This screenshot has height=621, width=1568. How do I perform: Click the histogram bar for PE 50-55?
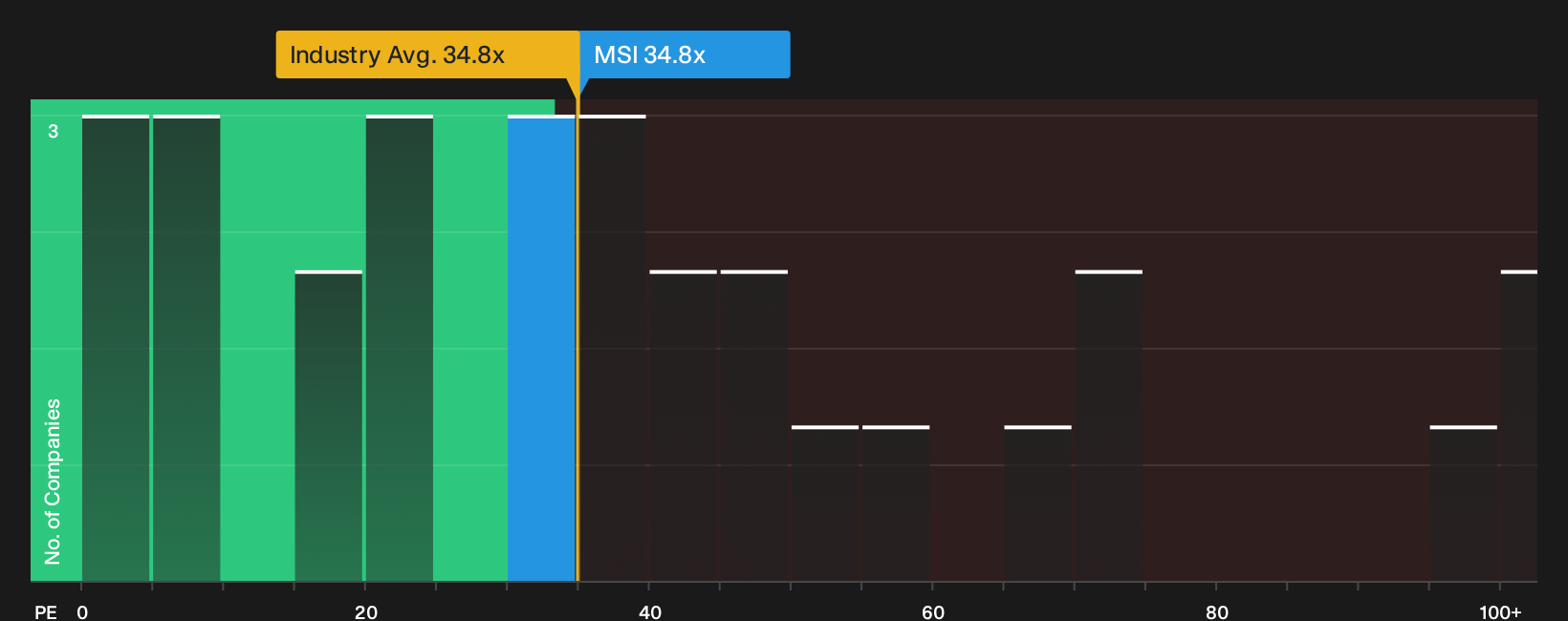point(825,503)
